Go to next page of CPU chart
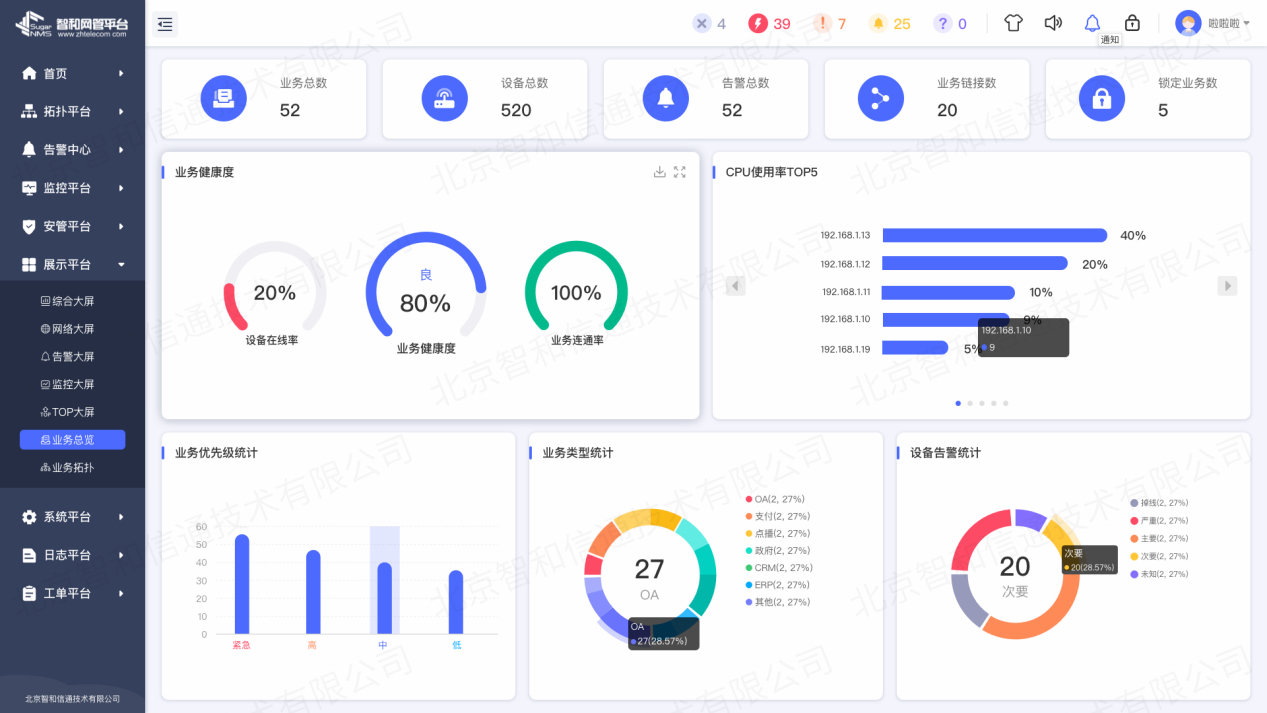This screenshot has height=713, width=1267. 1227,286
